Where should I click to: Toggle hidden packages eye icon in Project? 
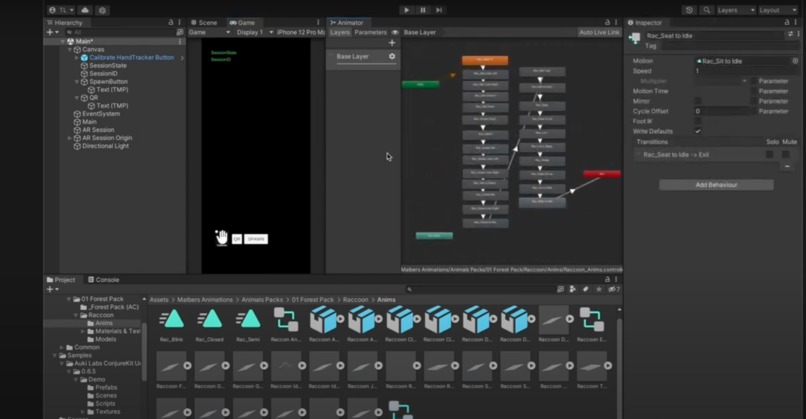(614, 289)
